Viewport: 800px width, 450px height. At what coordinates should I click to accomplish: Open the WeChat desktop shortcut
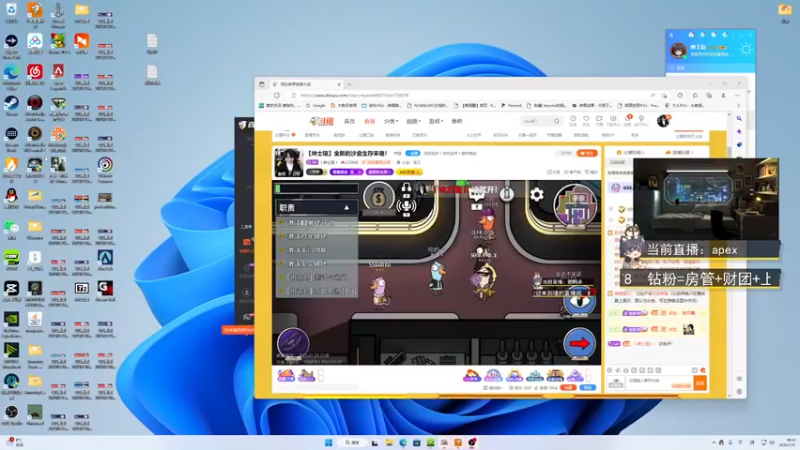click(x=11, y=229)
